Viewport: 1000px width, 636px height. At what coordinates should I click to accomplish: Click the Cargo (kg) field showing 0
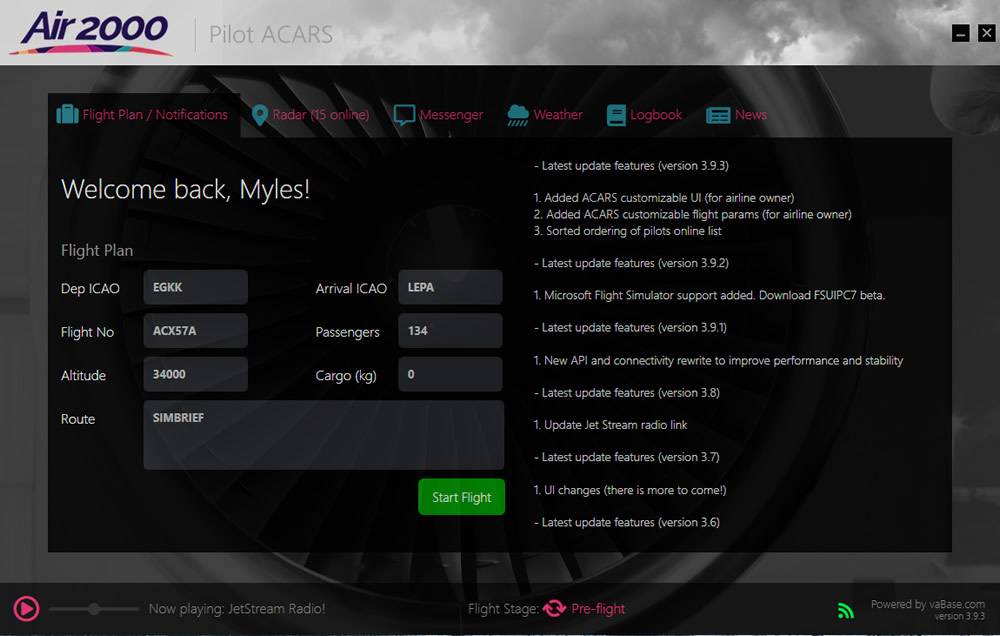(x=450, y=374)
